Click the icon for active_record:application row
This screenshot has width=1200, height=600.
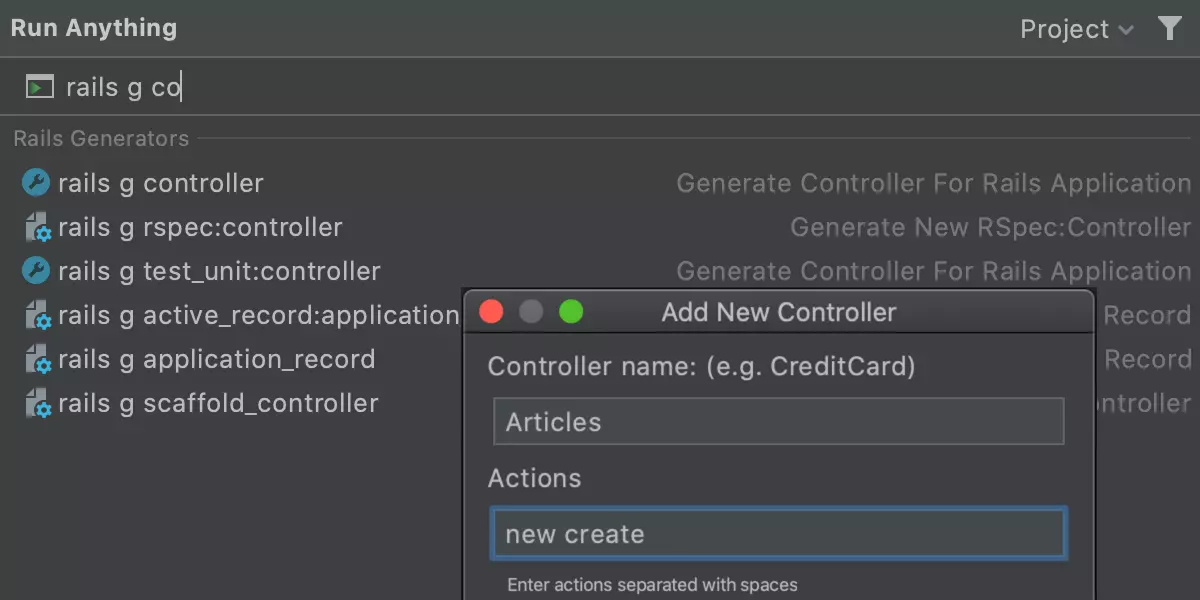tap(37, 316)
